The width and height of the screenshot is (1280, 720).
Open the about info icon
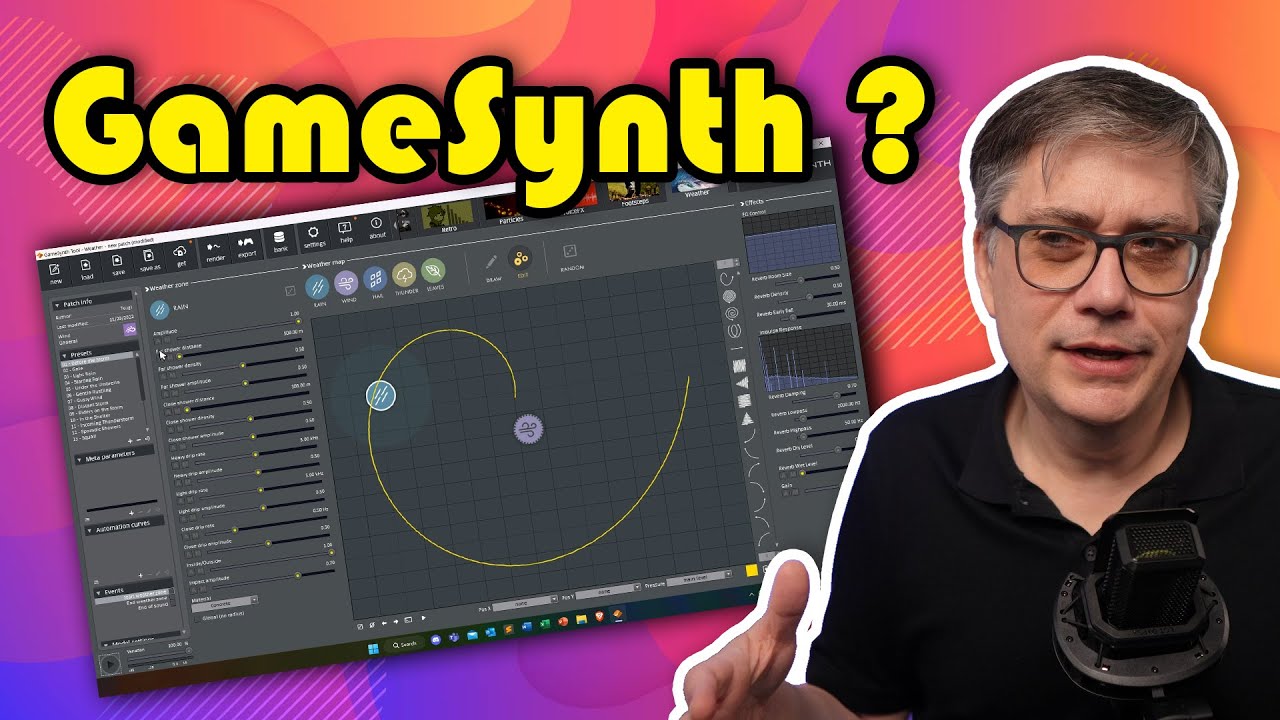click(x=376, y=223)
